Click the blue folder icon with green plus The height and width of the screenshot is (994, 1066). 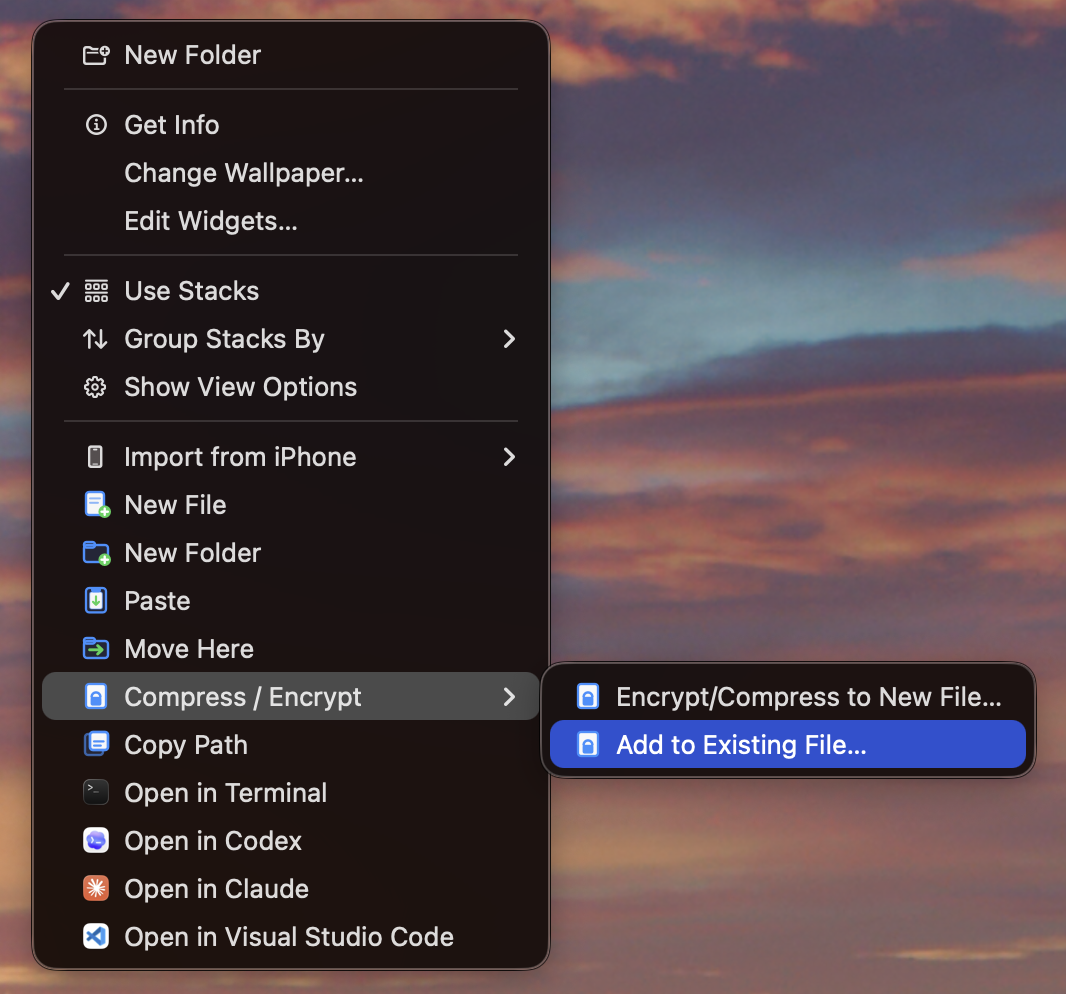coord(97,553)
